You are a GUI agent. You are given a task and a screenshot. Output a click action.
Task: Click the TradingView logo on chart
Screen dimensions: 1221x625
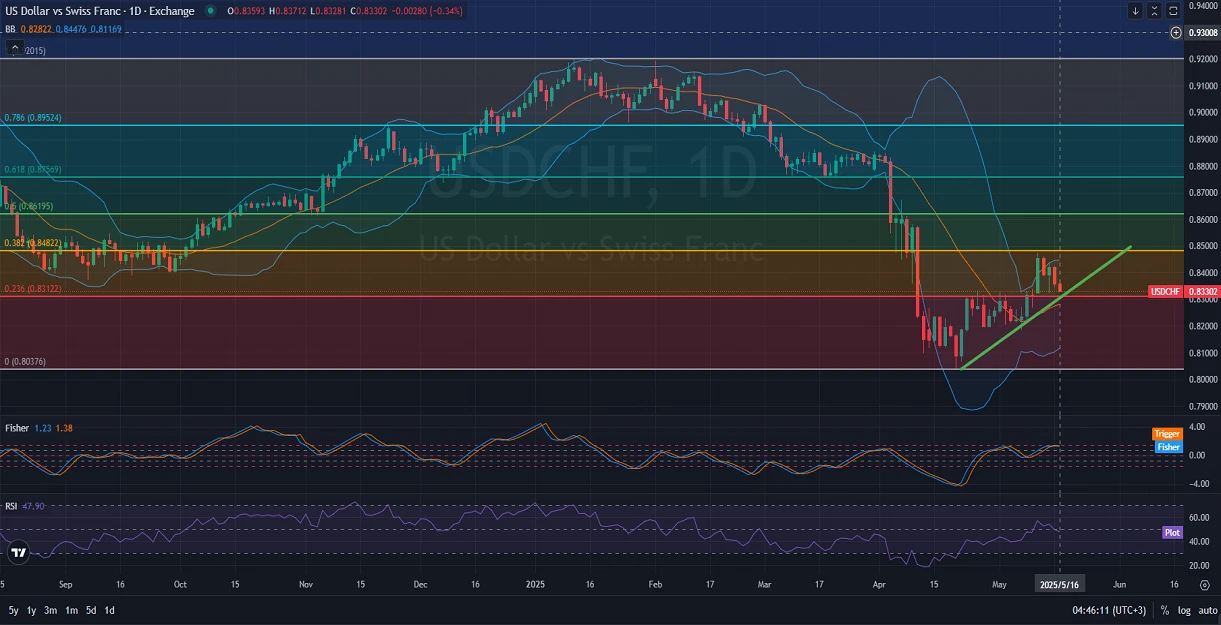click(x=17, y=552)
